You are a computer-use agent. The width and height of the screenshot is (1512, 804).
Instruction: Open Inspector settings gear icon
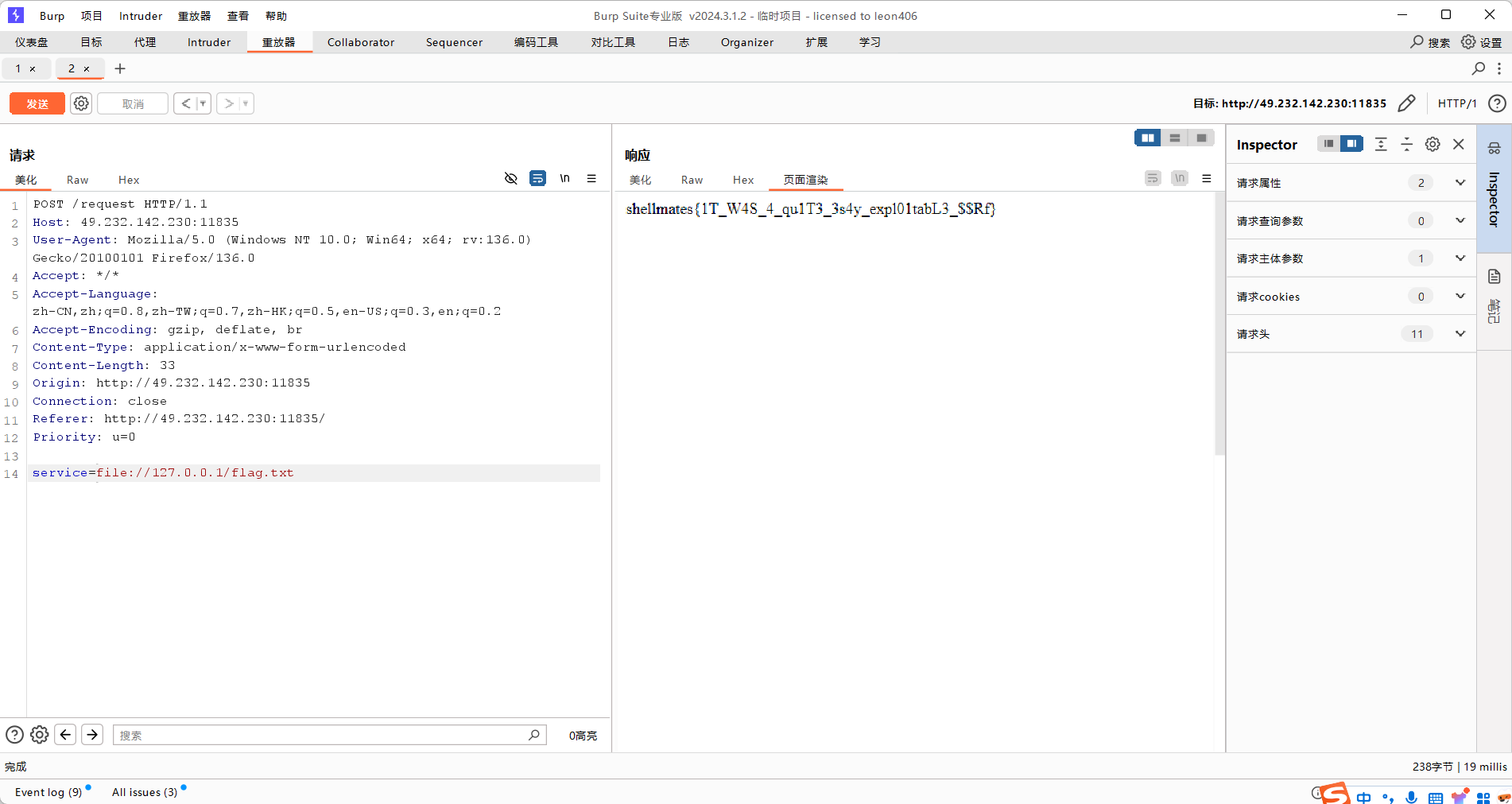tap(1433, 144)
